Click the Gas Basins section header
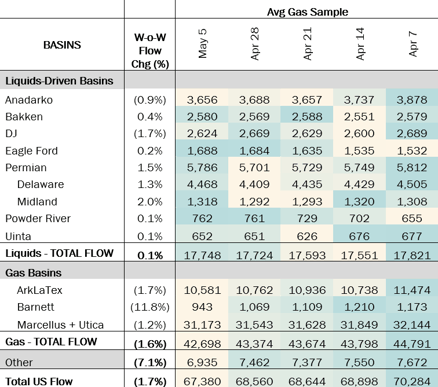Screen dimensions: 438x387 tap(33, 273)
